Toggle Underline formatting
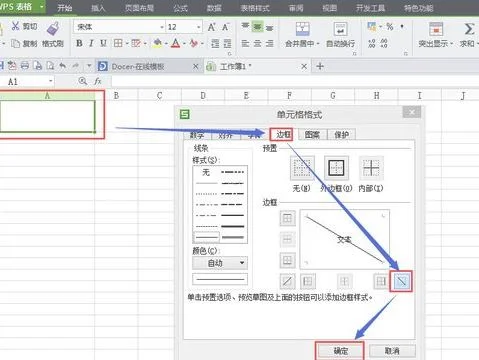Image resolution: width=479 pixels, height=360 pixels. tap(103, 43)
